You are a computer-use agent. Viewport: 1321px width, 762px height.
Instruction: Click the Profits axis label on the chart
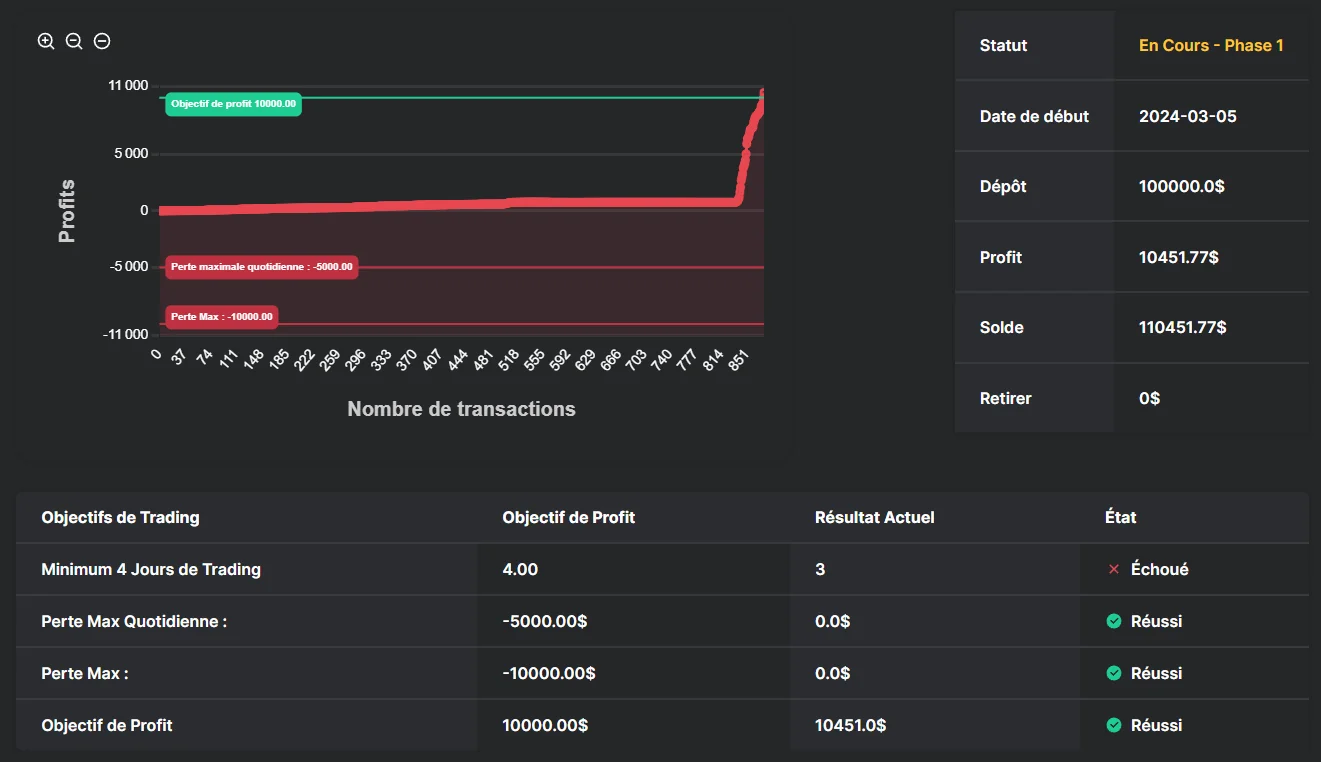[66, 210]
